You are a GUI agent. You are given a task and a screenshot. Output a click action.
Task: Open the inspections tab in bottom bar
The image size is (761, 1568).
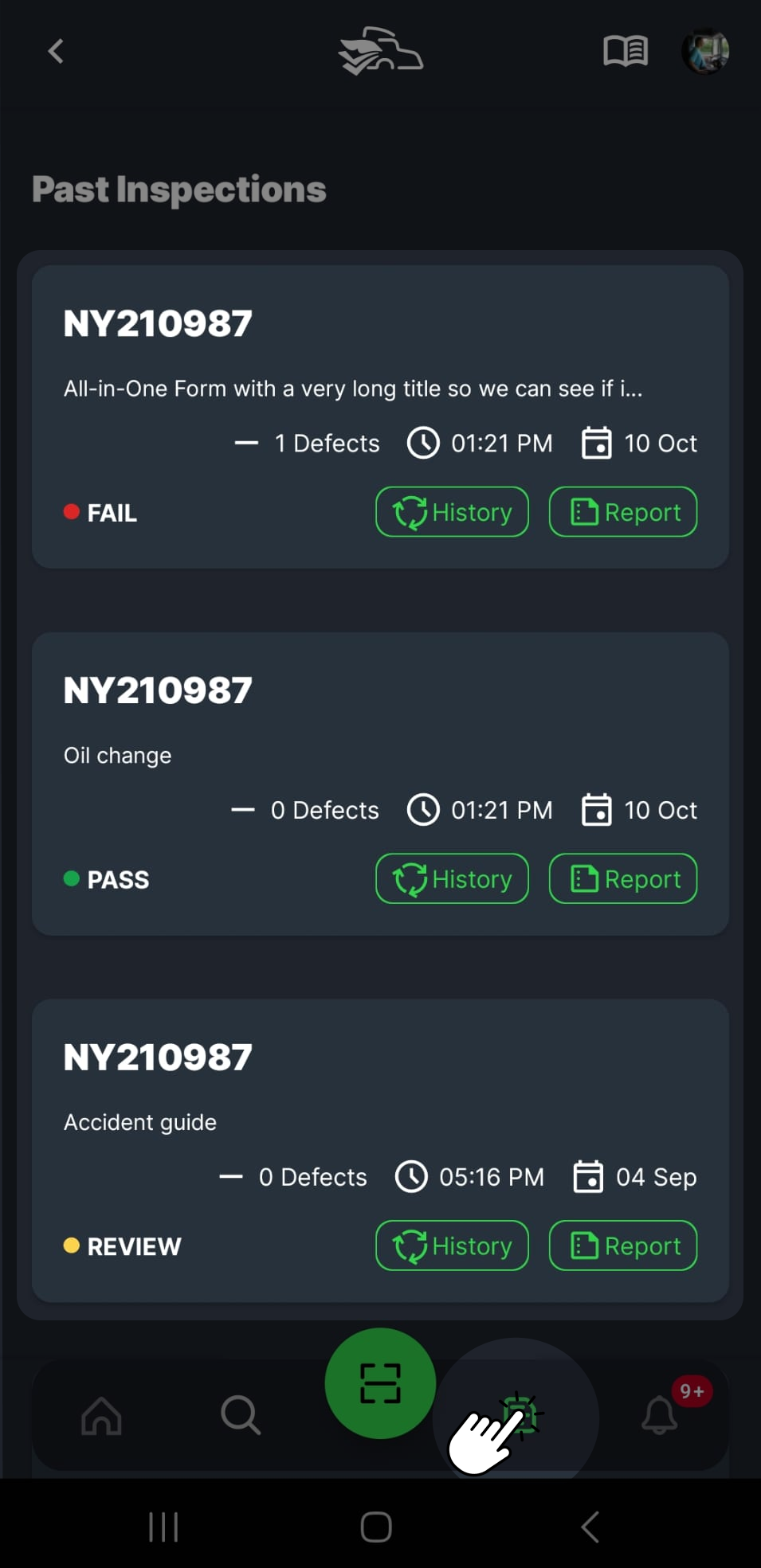[520, 1415]
